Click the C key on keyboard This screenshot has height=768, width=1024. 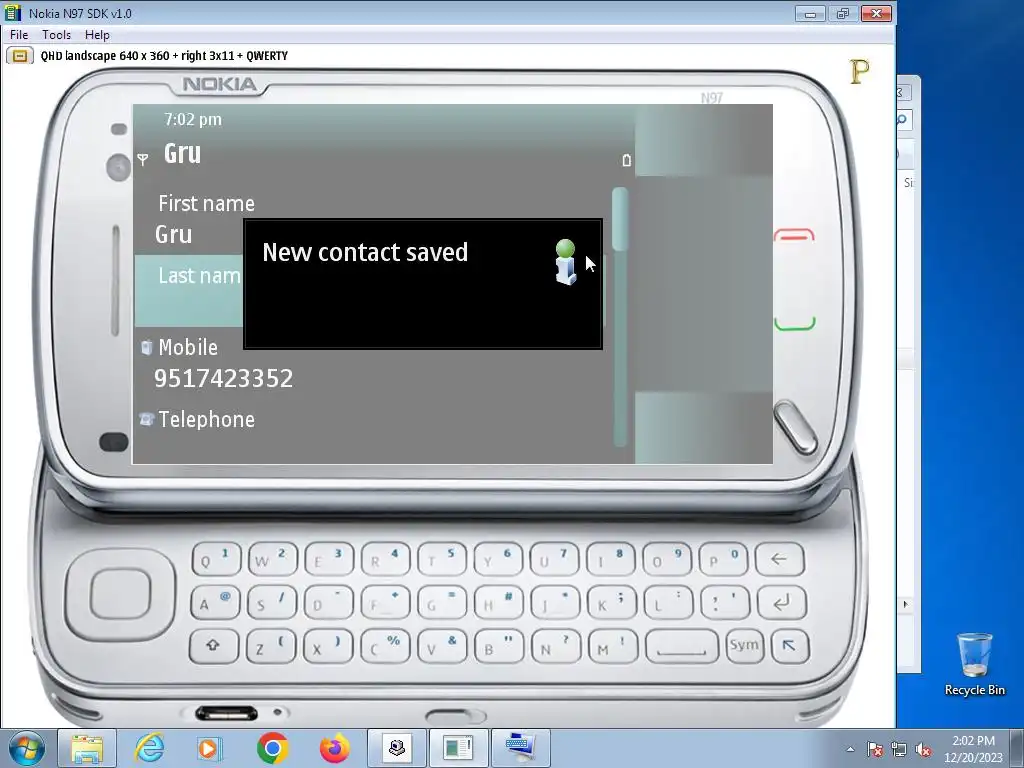(385, 646)
